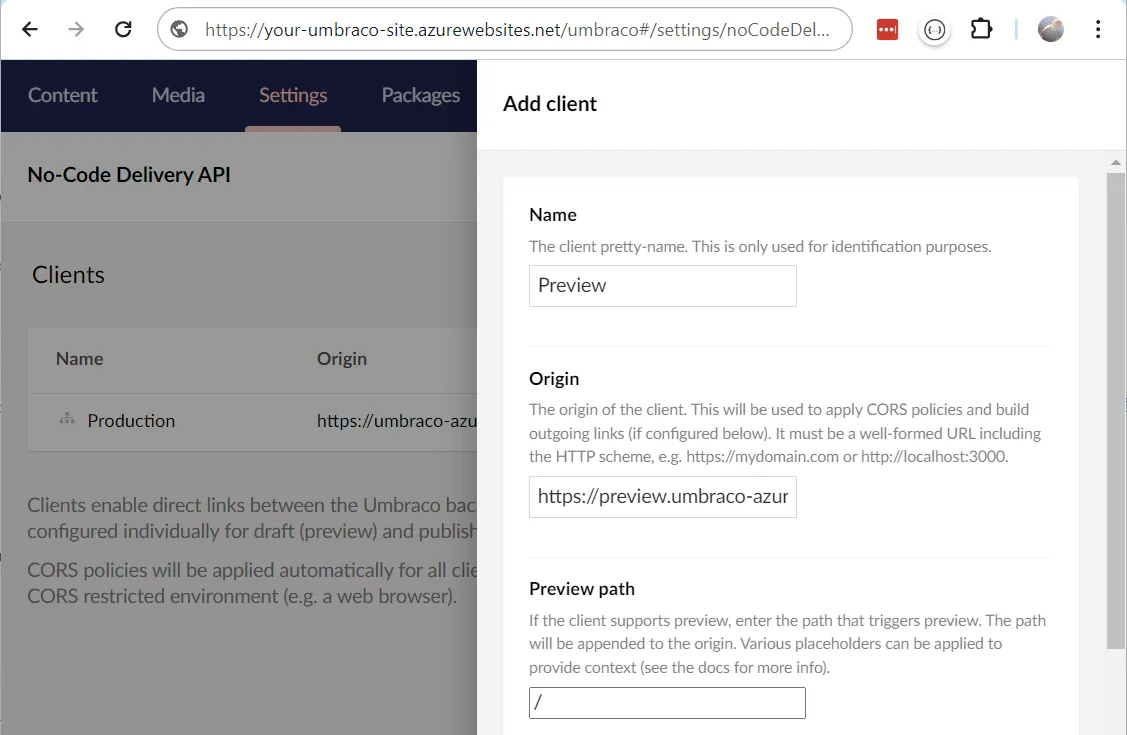Click the Preview path input box

tap(666, 703)
